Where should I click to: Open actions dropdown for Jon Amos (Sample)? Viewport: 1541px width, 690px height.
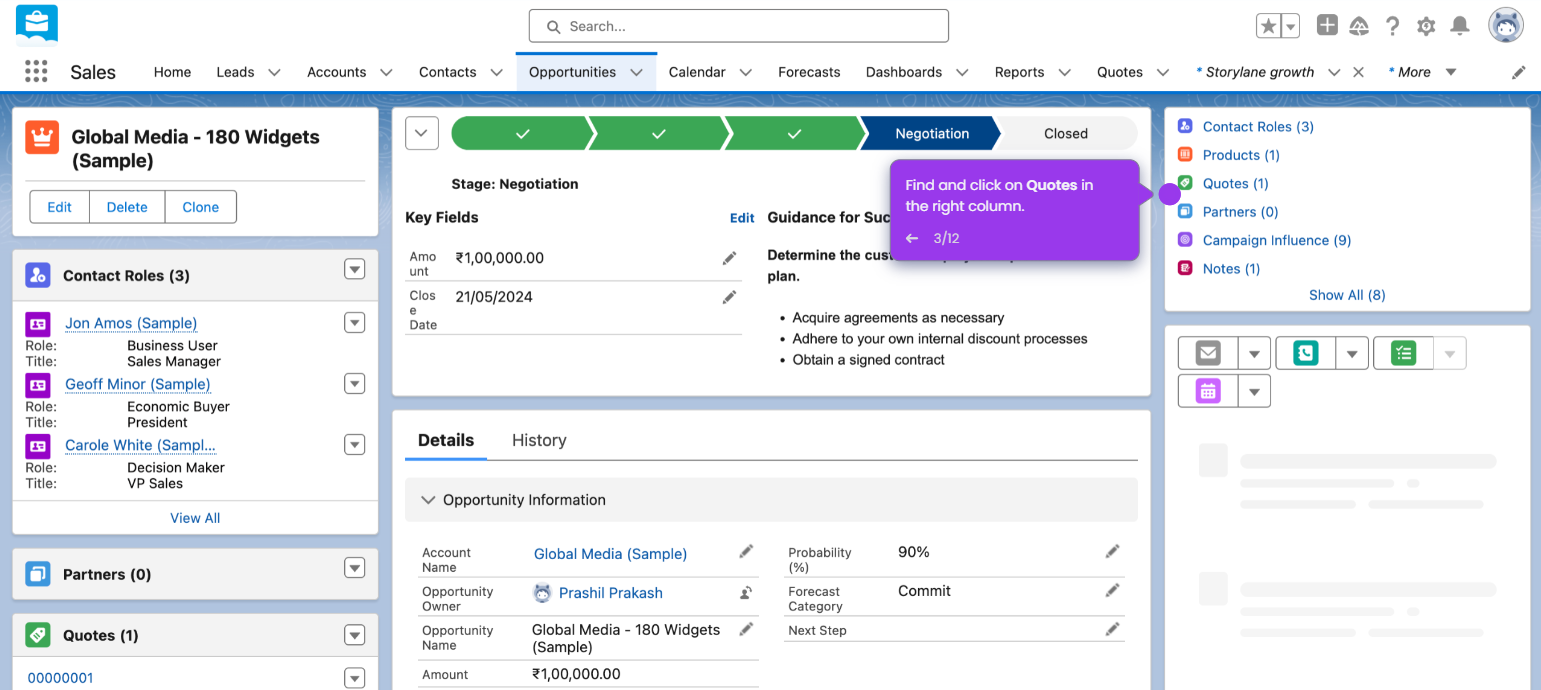click(355, 322)
